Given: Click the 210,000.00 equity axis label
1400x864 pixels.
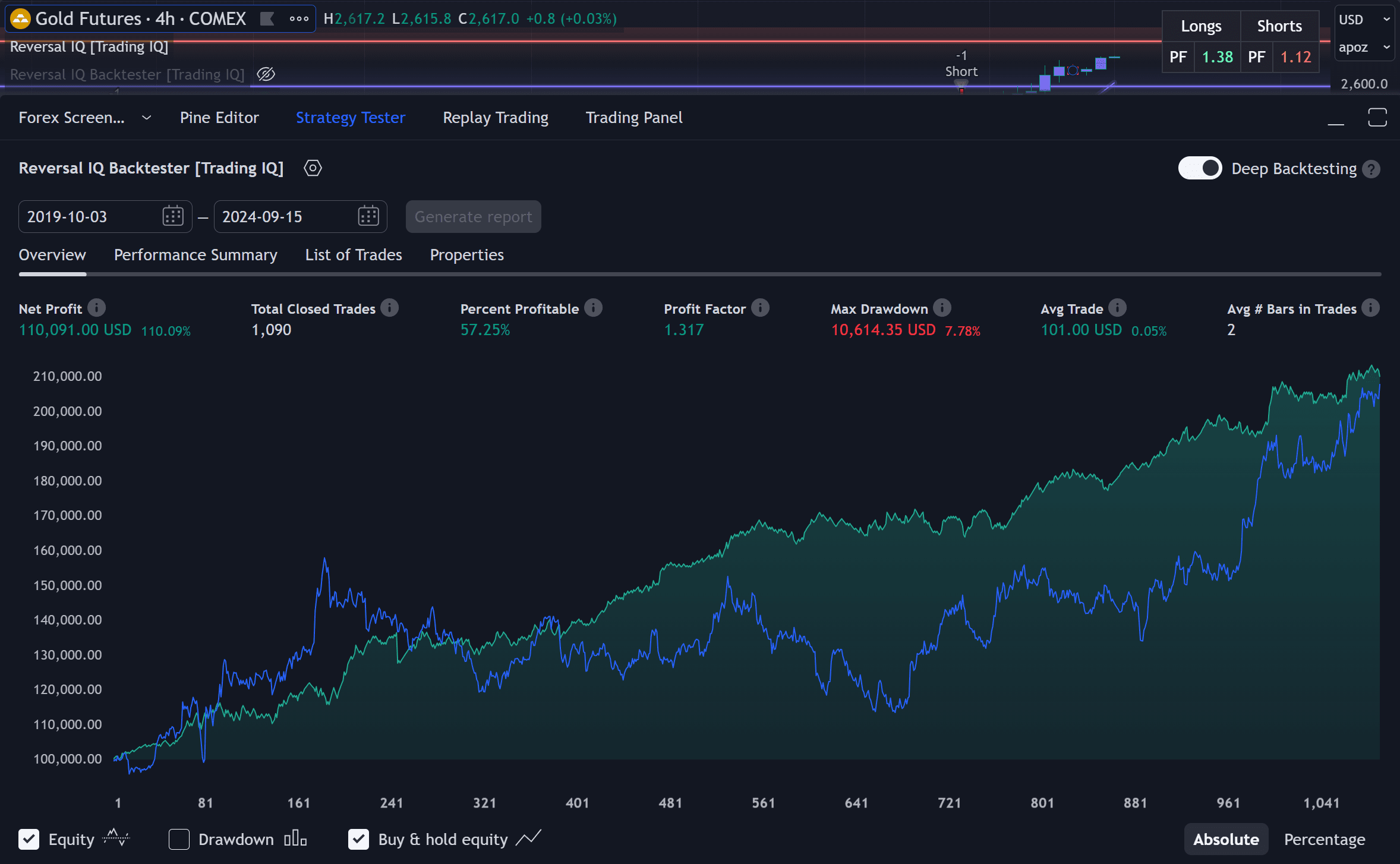Looking at the screenshot, I should (x=67, y=376).
